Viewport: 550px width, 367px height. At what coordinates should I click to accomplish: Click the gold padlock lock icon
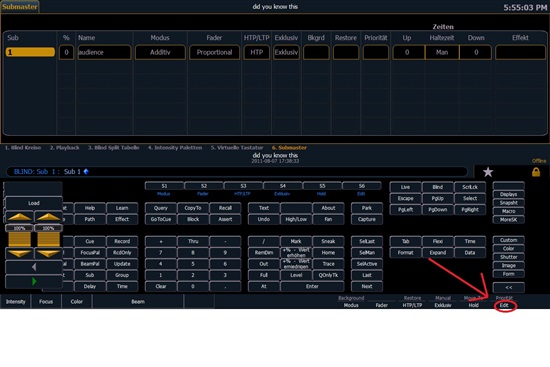tap(536, 172)
